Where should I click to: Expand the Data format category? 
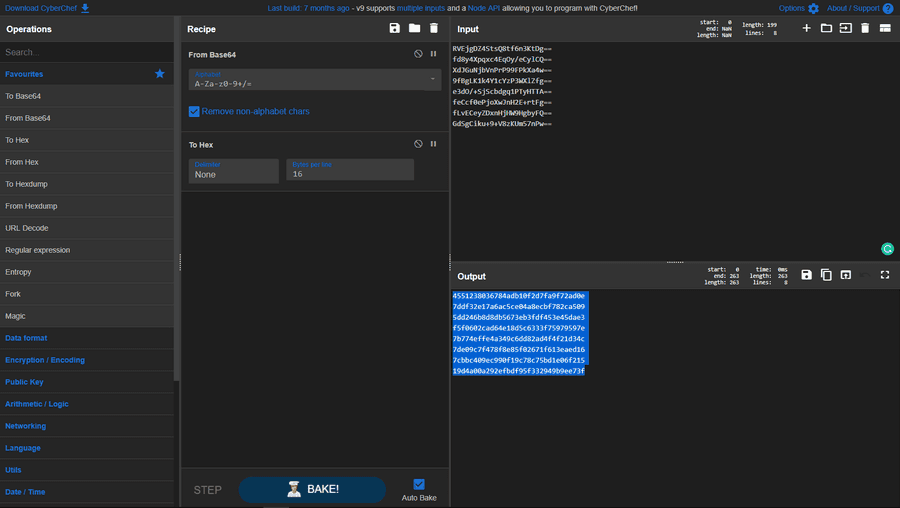coord(26,338)
